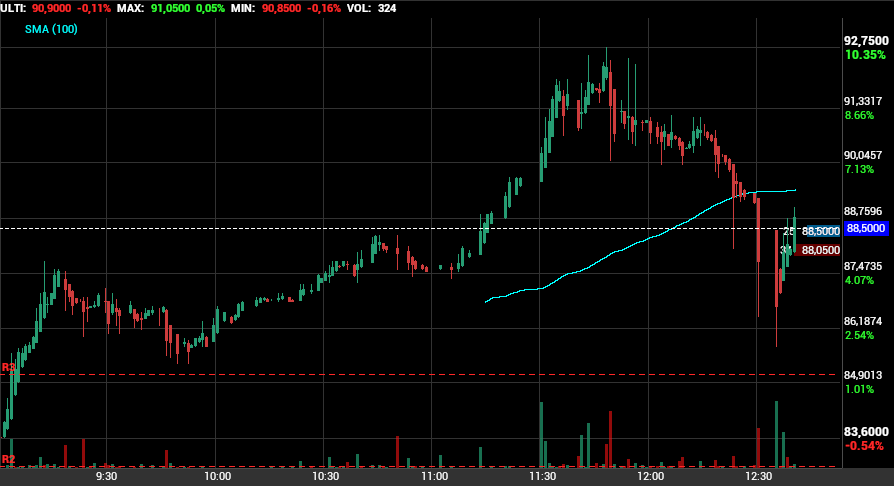The image size is (894, 486).
Task: Click the 10.35% percentage axis label
Action: tap(865, 55)
